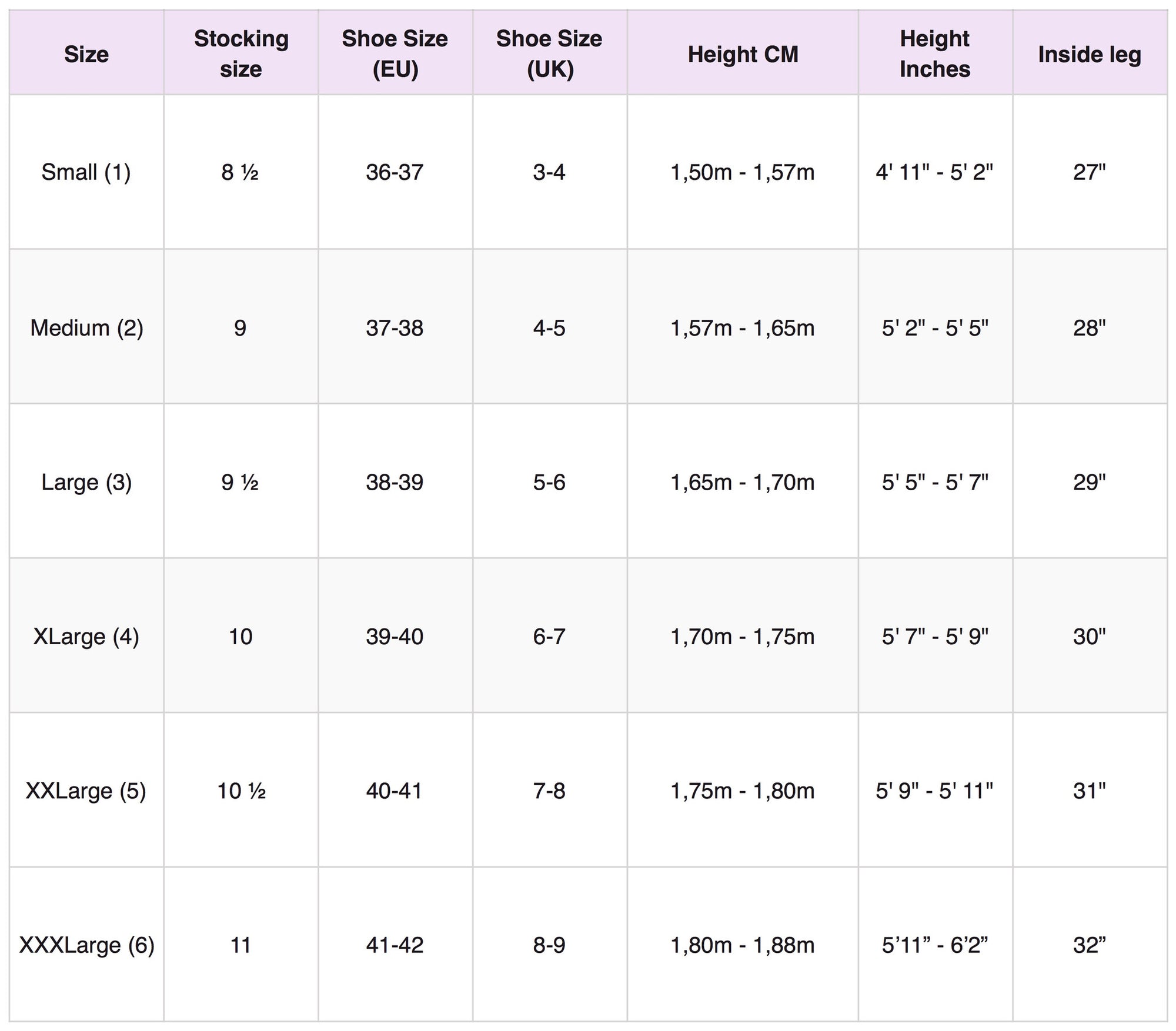Select the Shoe Size (UK) header

(x=549, y=54)
